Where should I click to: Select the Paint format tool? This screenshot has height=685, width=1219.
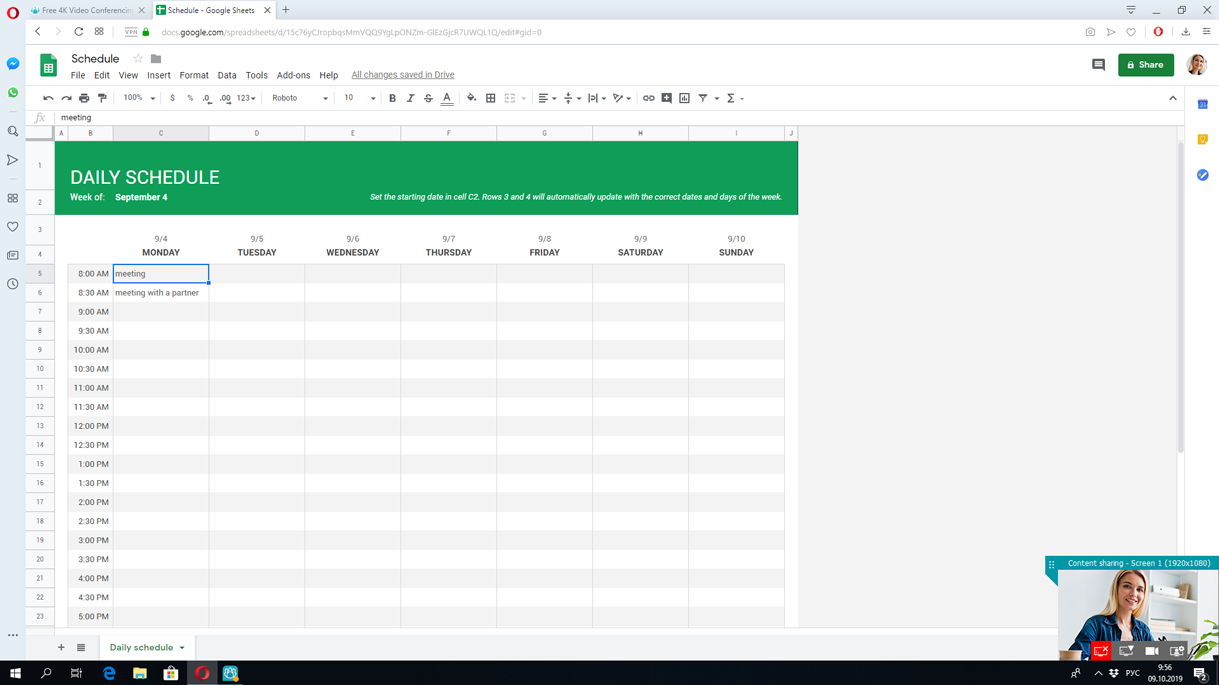102,98
